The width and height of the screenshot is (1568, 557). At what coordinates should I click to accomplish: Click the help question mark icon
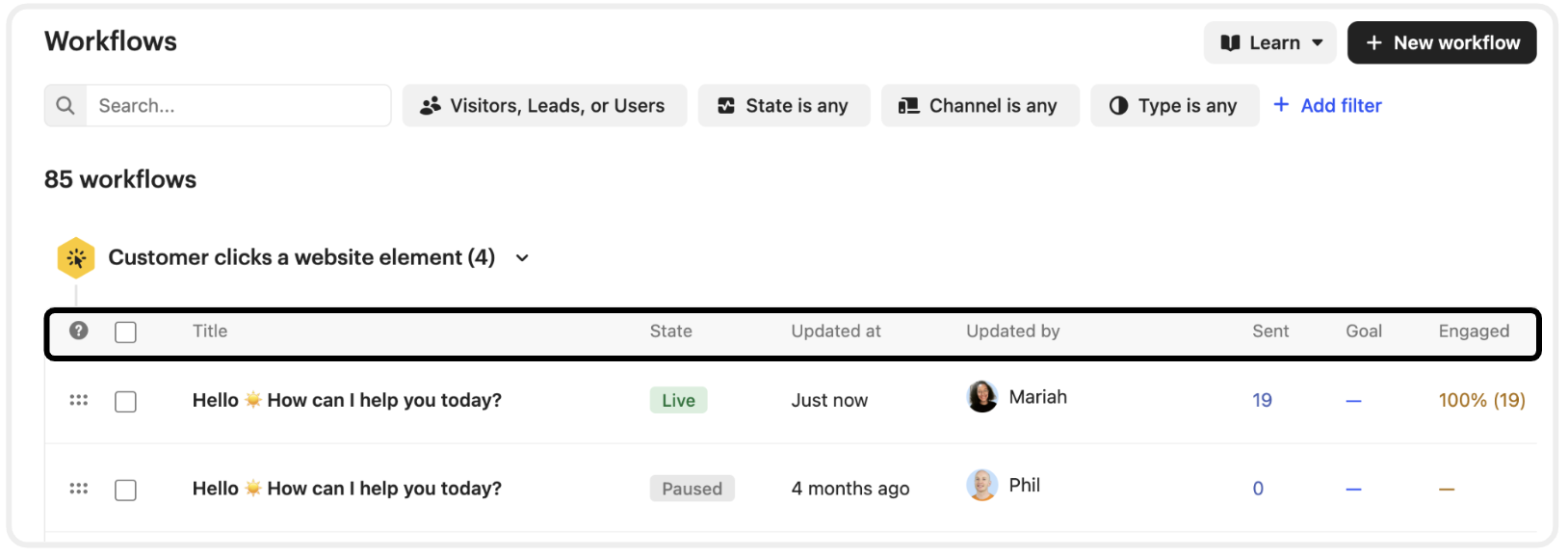click(x=79, y=331)
